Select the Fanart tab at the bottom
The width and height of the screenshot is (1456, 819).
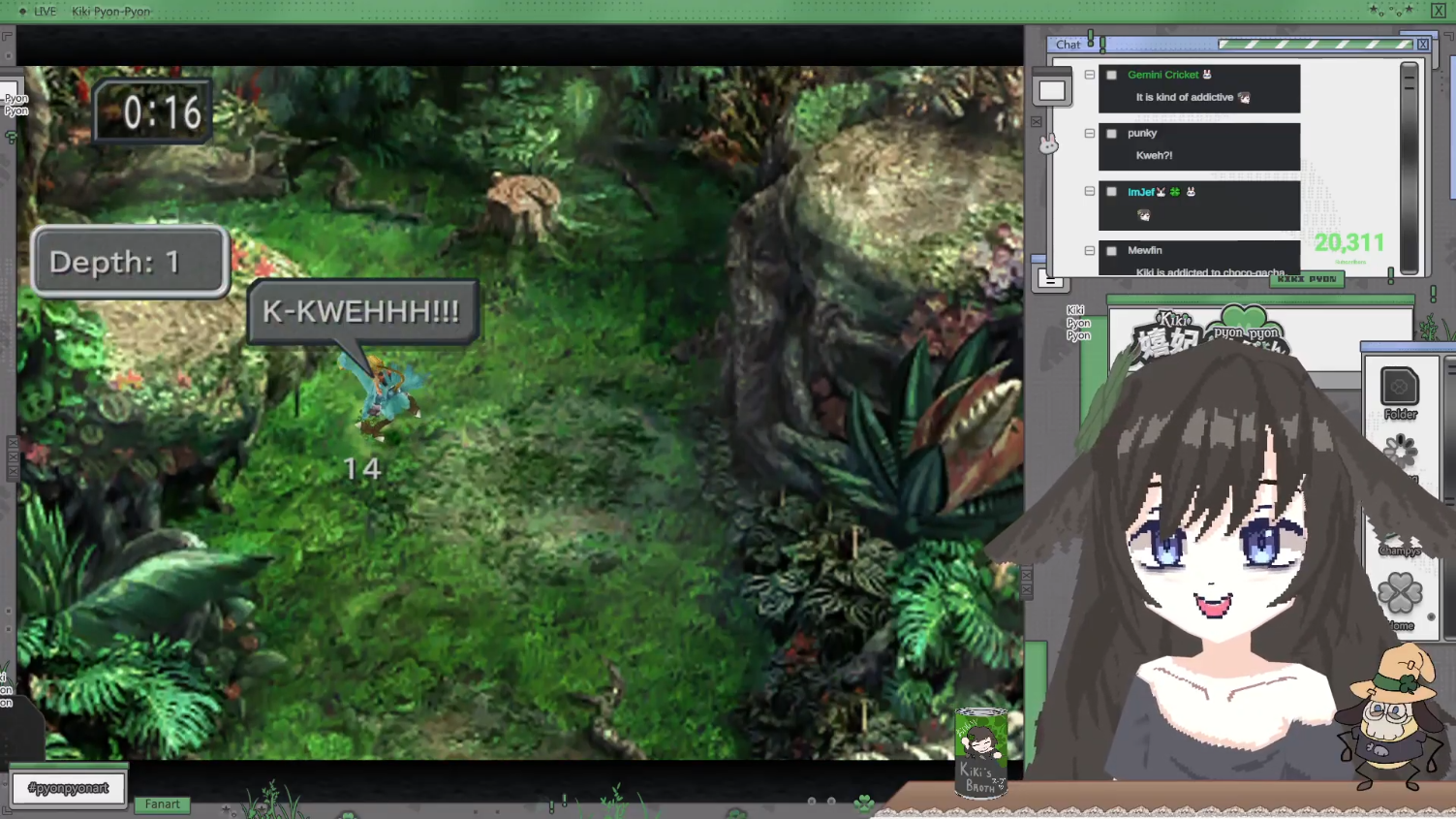162,804
